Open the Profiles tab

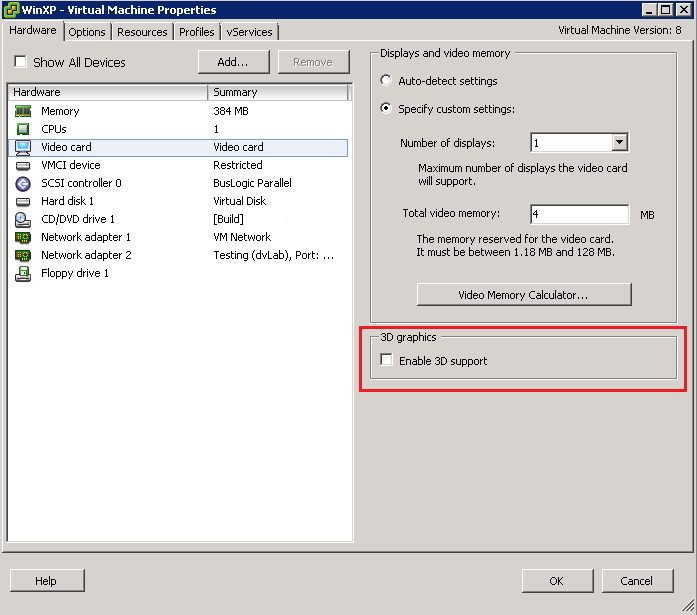[x=197, y=32]
